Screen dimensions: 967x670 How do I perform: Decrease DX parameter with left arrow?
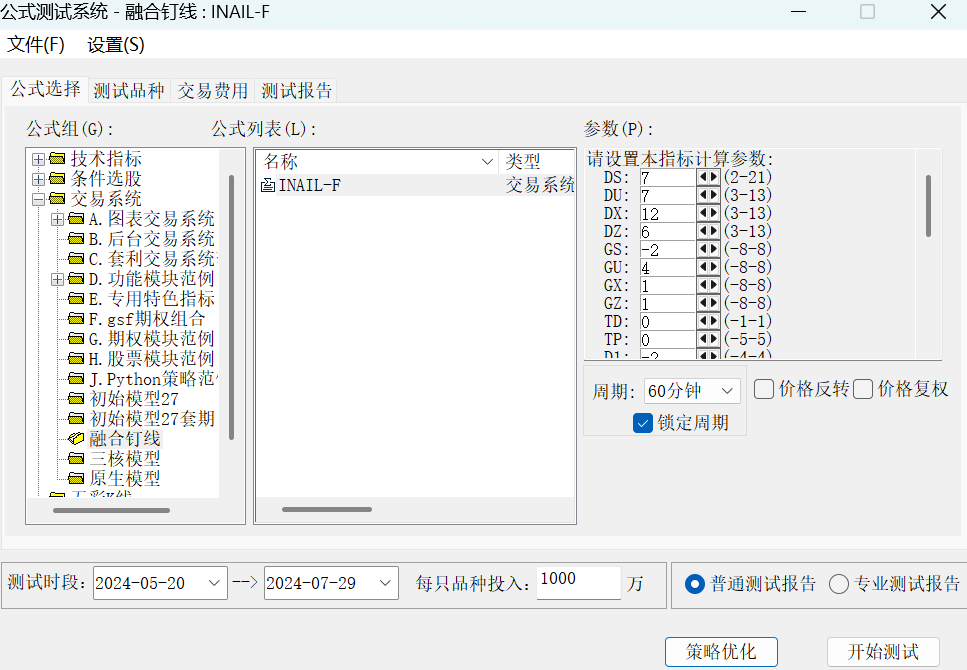pyautogui.click(x=702, y=213)
